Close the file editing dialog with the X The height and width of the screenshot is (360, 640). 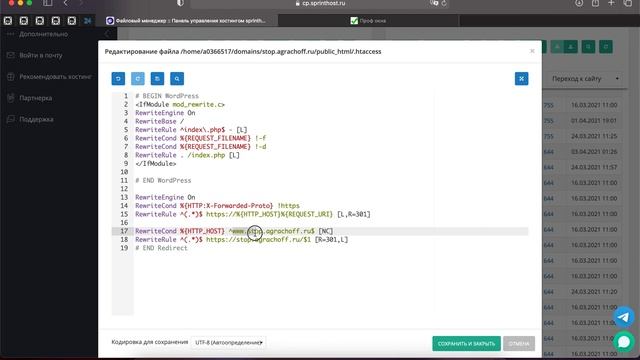click(532, 51)
